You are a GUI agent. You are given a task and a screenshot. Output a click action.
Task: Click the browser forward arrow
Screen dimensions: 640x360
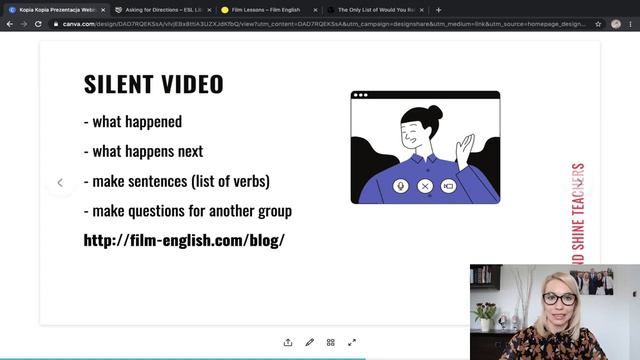point(24,24)
